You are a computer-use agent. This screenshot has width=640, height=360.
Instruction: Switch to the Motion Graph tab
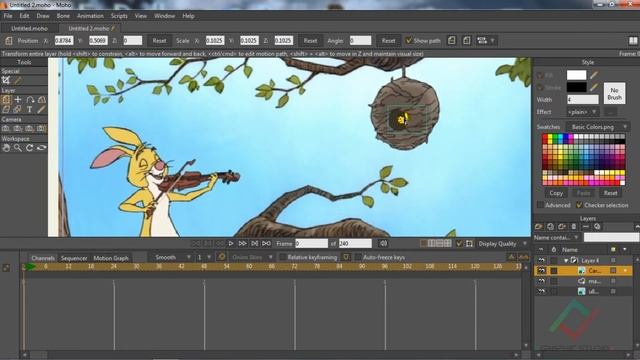click(x=111, y=258)
